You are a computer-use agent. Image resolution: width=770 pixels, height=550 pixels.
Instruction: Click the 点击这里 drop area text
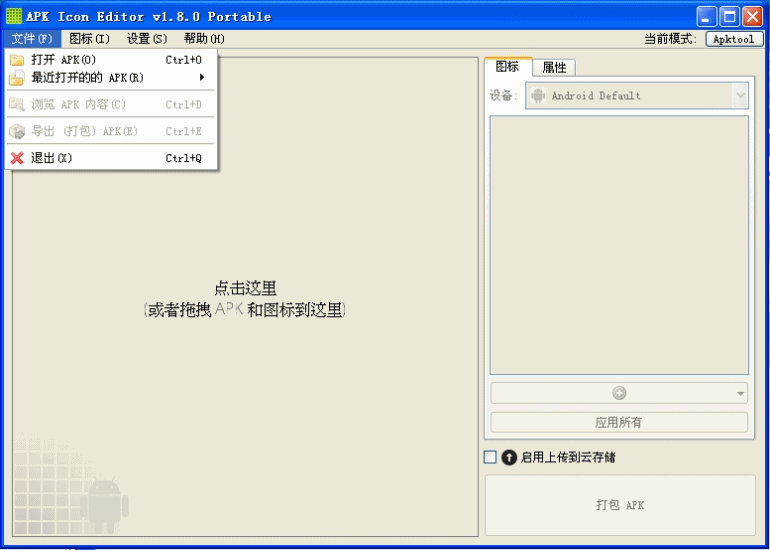pos(246,288)
